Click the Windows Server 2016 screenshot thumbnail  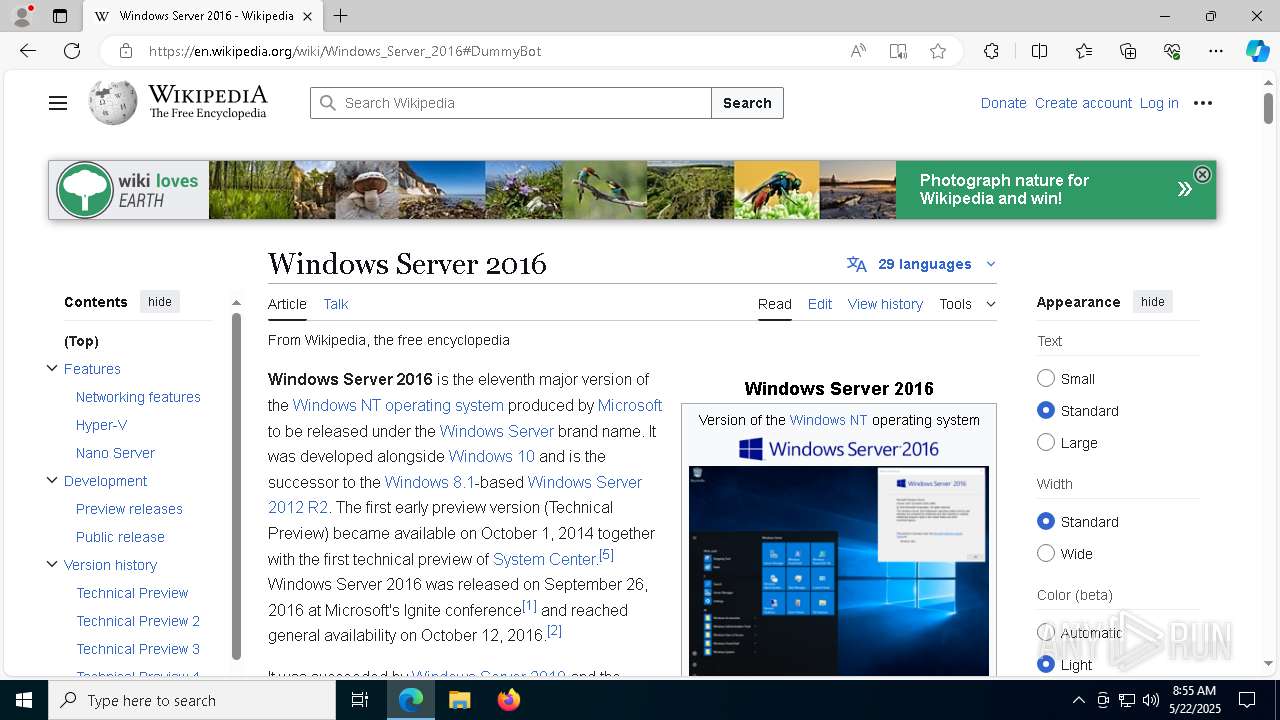(839, 570)
